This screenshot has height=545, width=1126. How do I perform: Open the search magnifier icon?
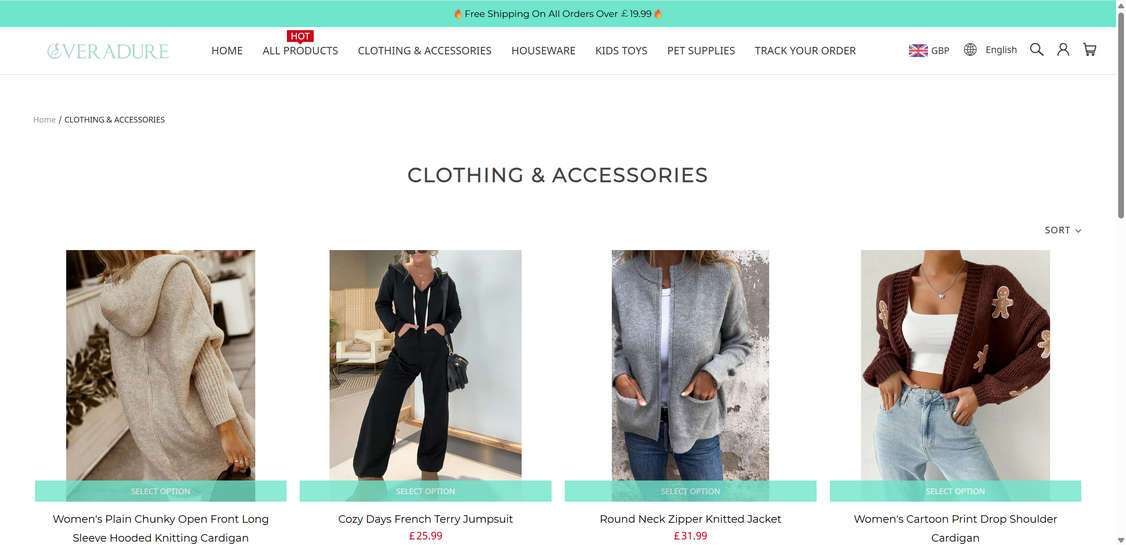[x=1036, y=50]
